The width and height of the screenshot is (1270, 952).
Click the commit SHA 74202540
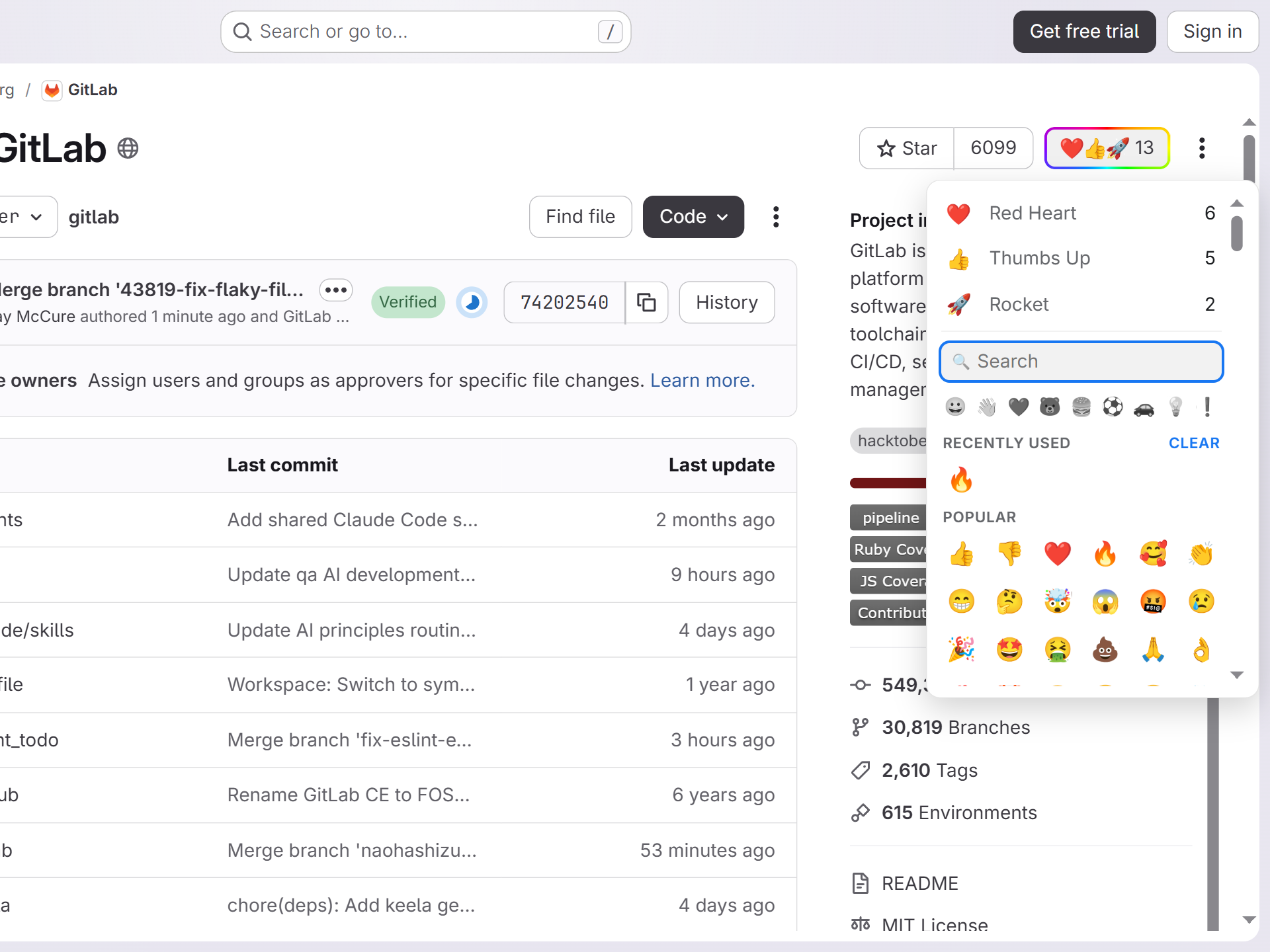pyautogui.click(x=564, y=302)
